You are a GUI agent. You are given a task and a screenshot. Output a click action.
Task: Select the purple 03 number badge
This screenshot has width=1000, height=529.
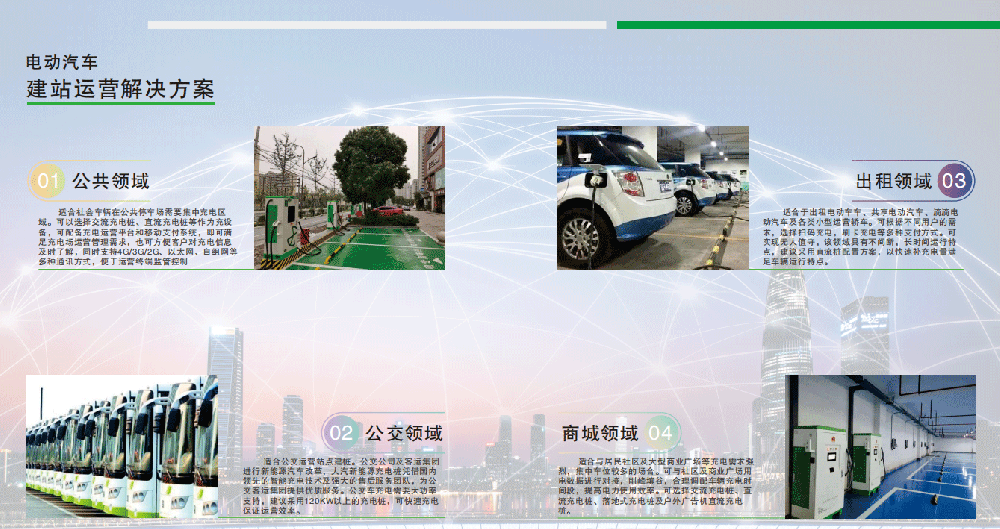point(954,181)
